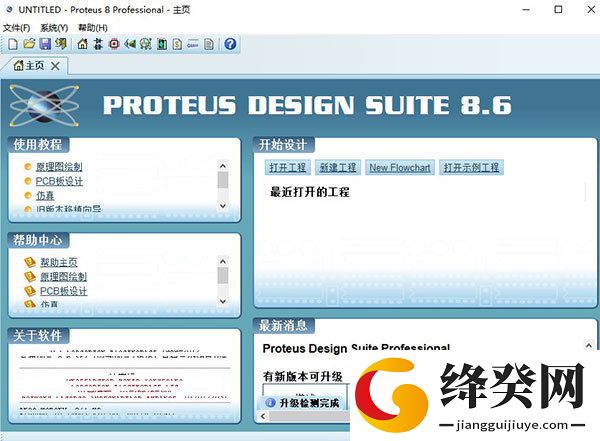
Task: Click the 有新版本可升级 text
Action: [x=302, y=376]
